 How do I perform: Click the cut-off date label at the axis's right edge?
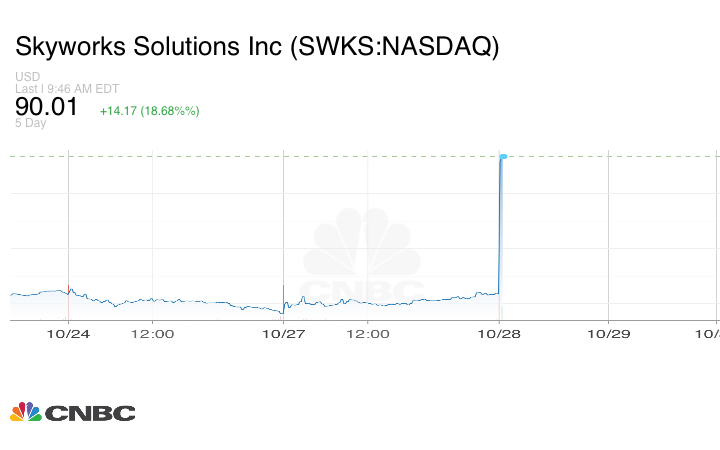point(712,335)
